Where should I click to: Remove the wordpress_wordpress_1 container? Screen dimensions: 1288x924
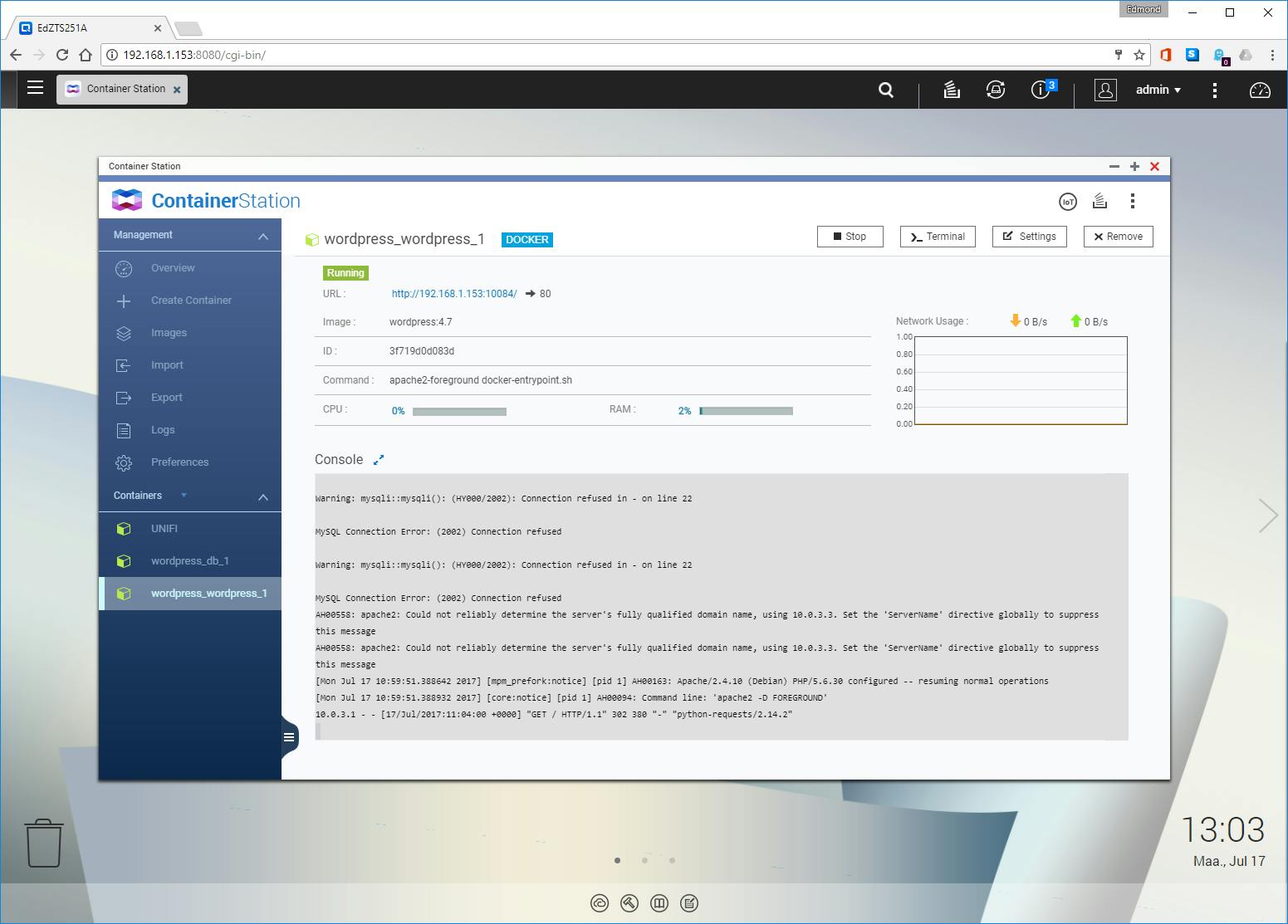pyautogui.click(x=1119, y=237)
